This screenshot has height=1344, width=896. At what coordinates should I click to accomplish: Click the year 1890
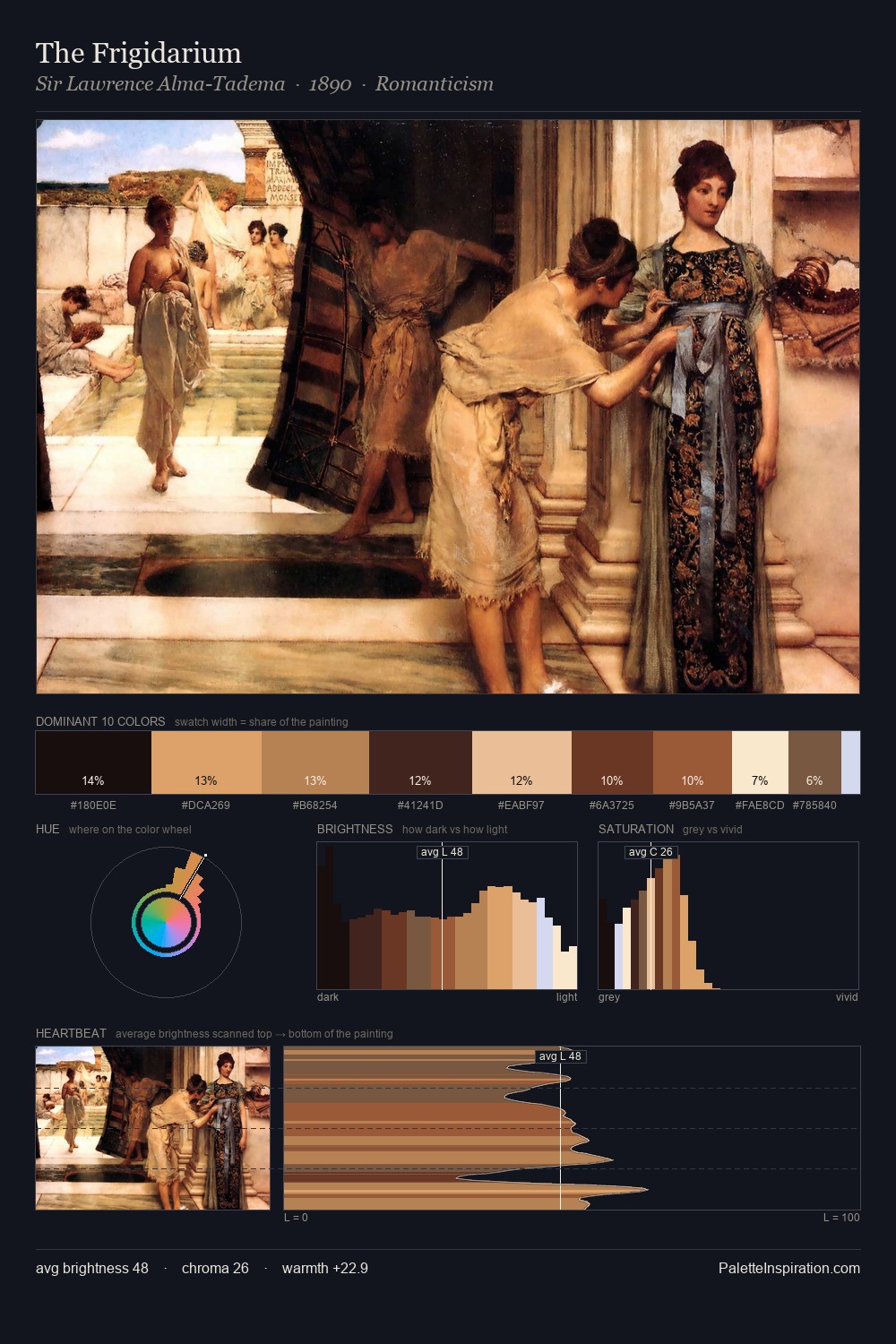coord(330,84)
